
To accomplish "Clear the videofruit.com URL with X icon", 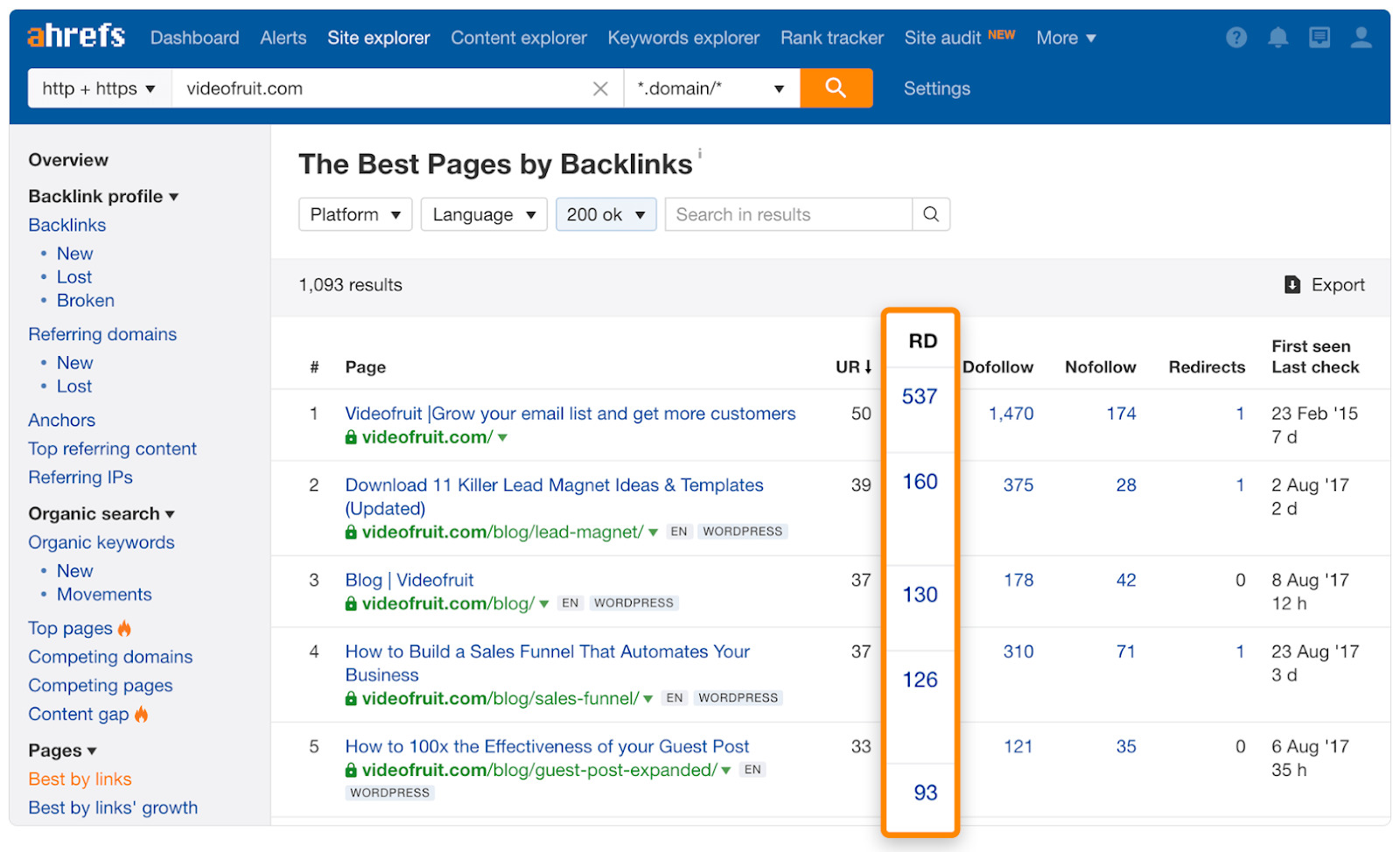I will [600, 88].
